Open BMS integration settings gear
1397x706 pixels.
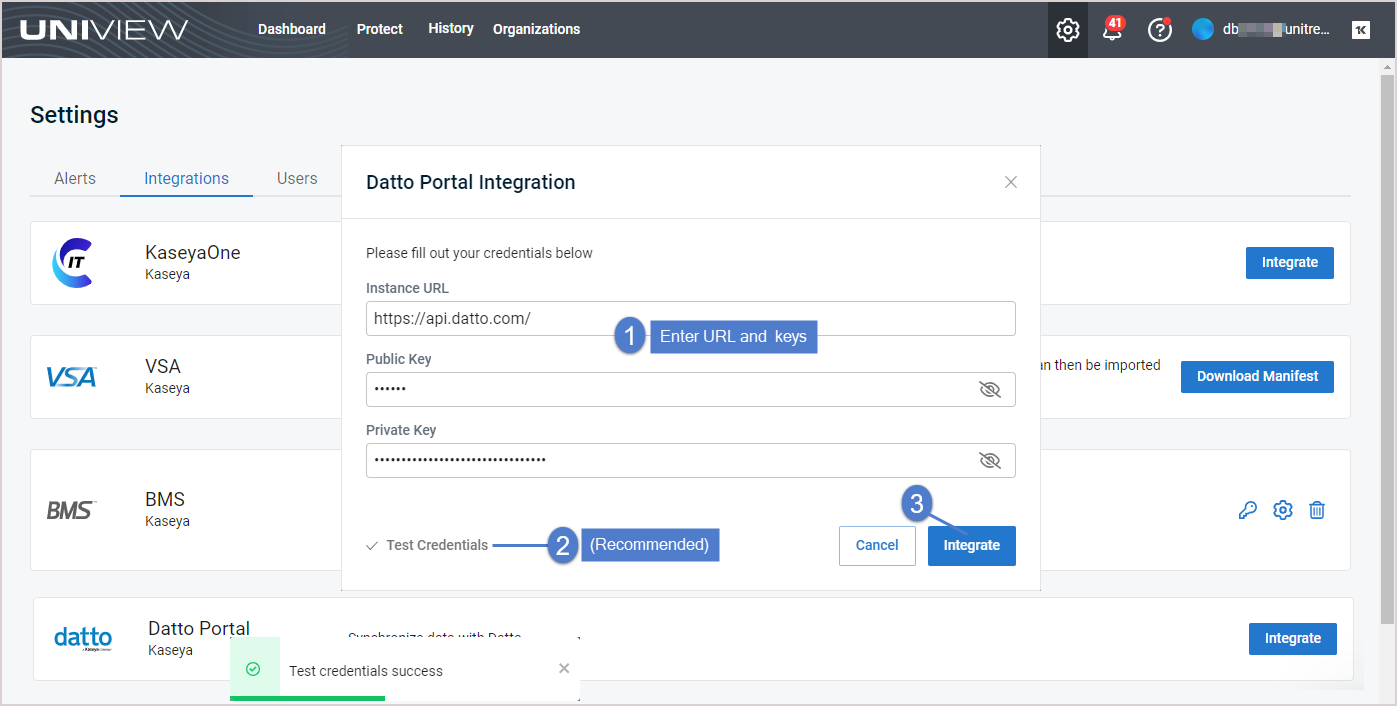coord(1283,510)
